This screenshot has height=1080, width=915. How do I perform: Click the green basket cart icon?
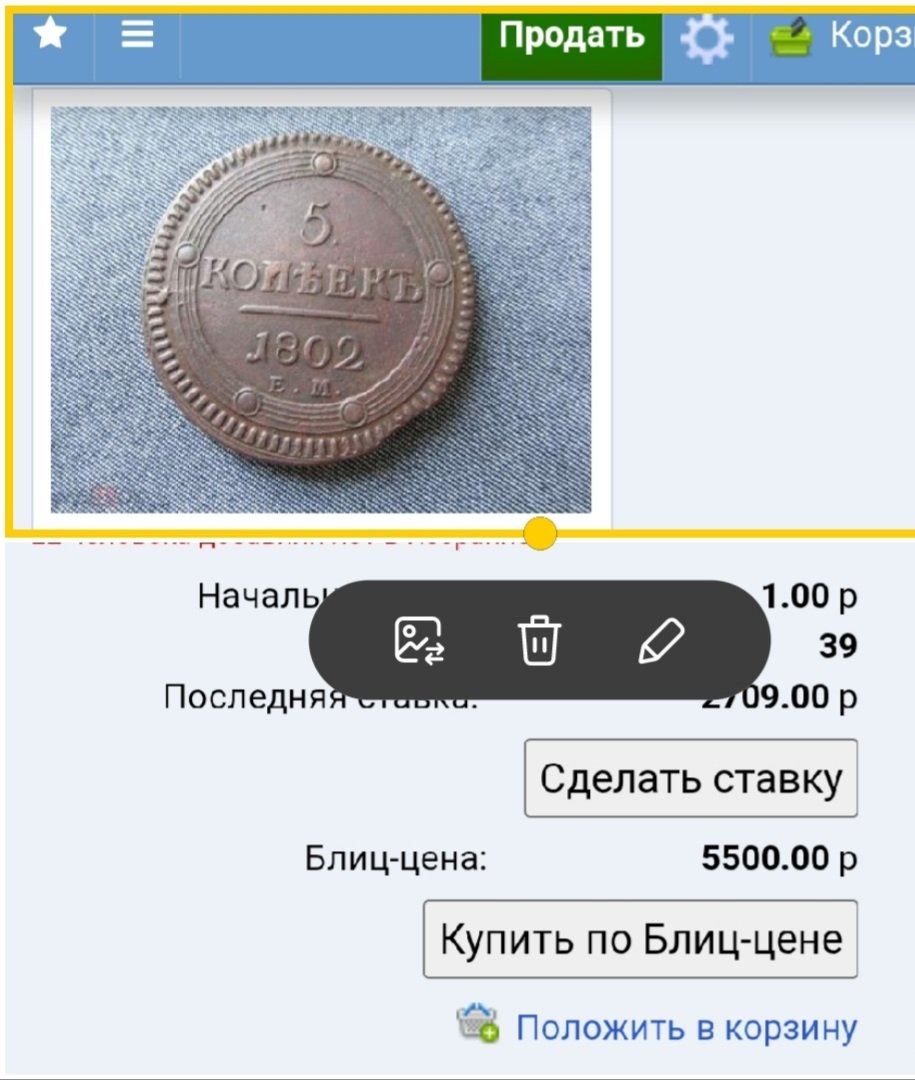click(790, 37)
